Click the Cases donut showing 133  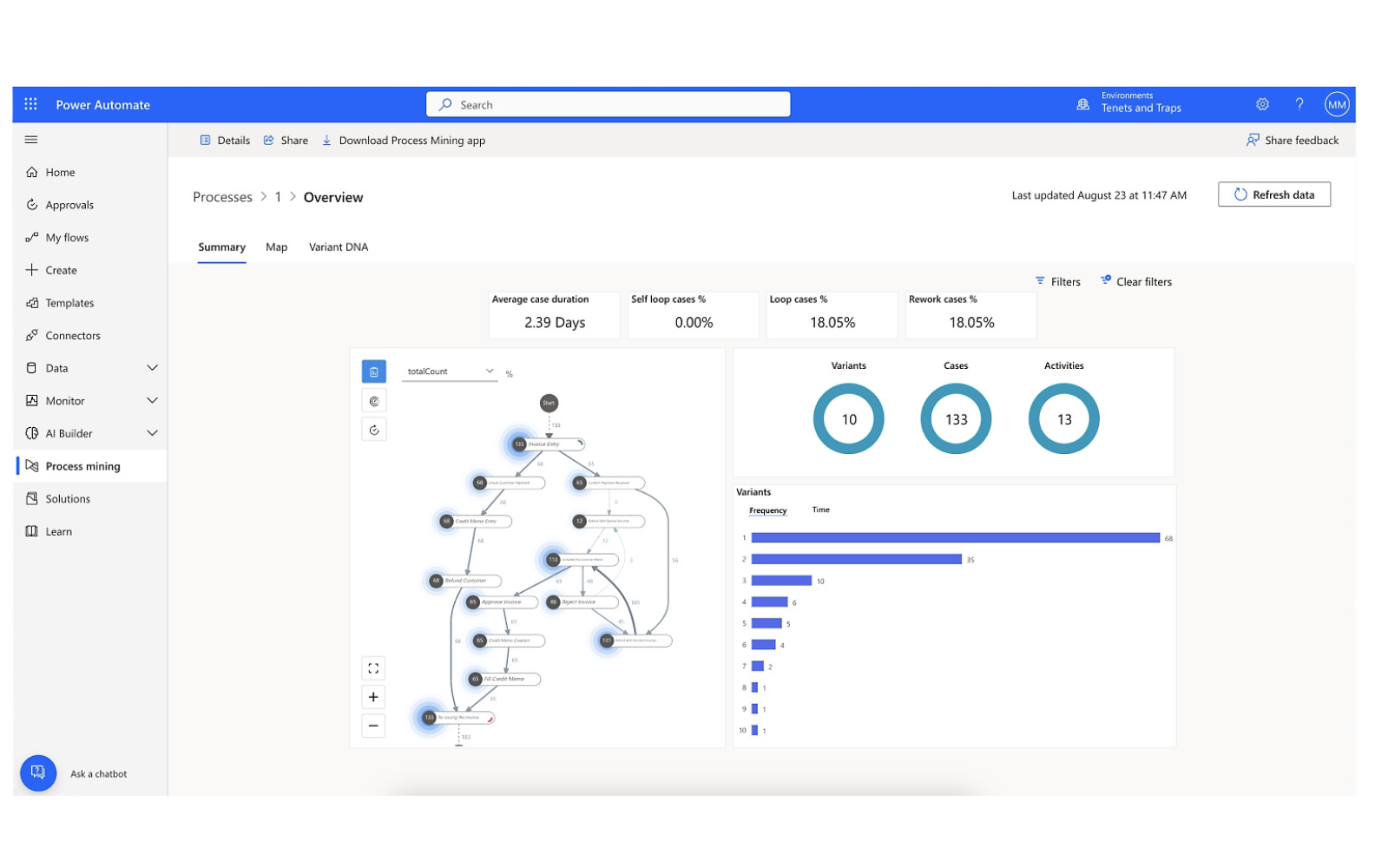tap(956, 419)
